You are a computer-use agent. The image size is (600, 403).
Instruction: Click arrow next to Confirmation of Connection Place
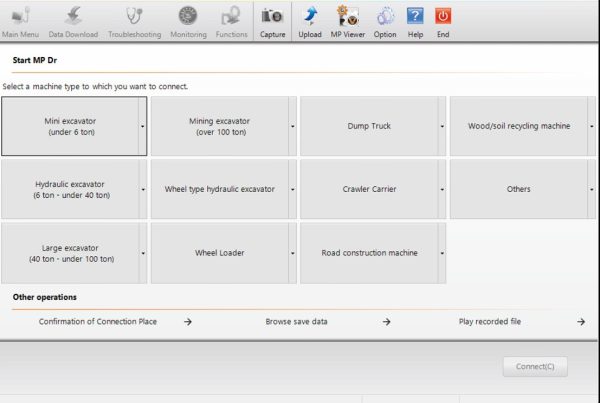(188, 321)
